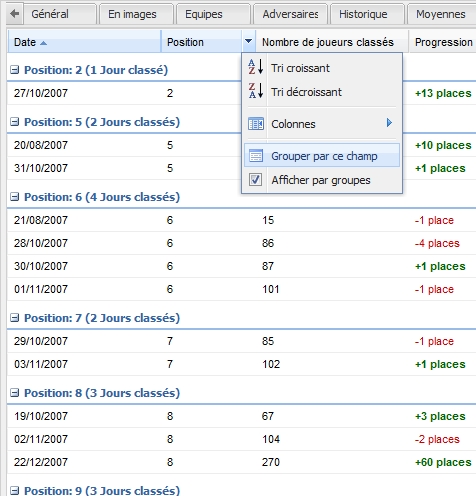This screenshot has height=496, width=476.
Task: Open the Adversaires tab
Action: coord(290,14)
